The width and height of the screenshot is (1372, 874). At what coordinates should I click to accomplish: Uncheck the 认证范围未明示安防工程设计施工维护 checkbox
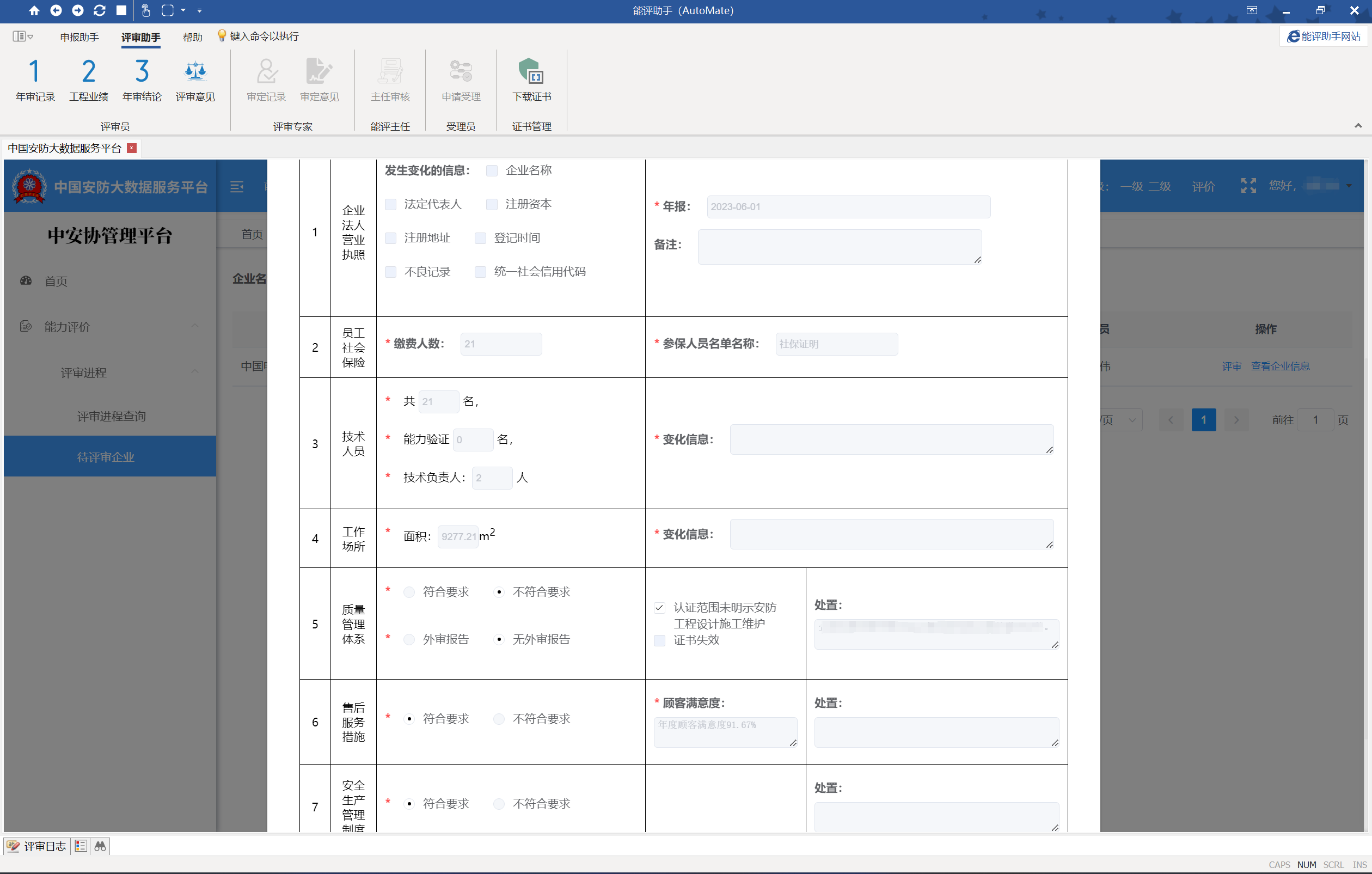tap(660, 608)
